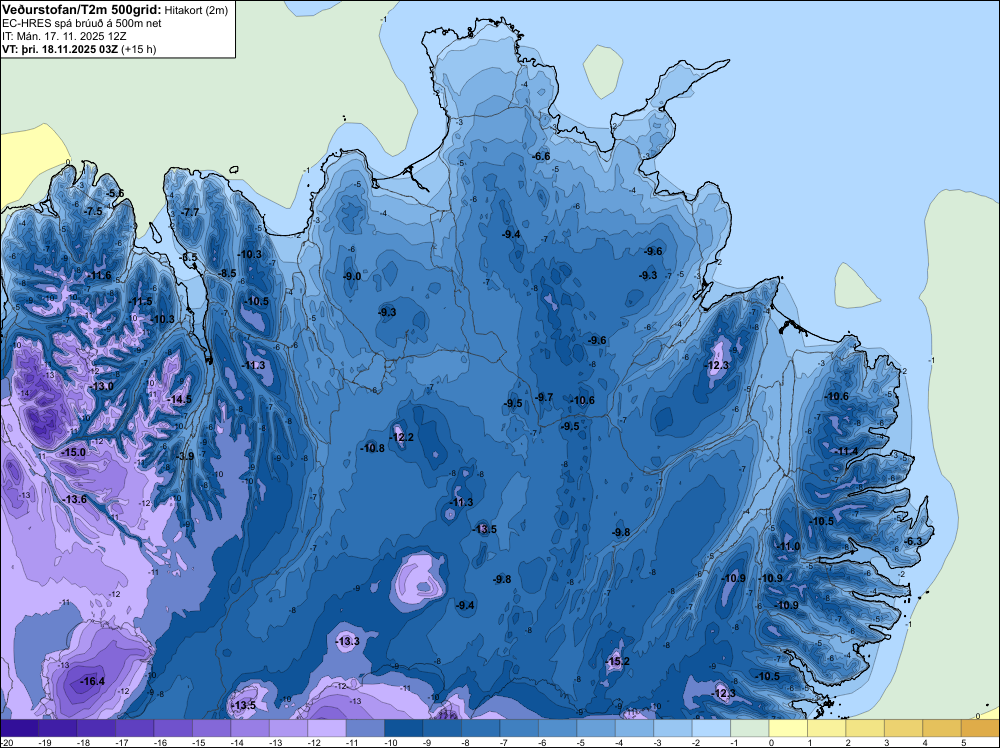Click pale yellow legend swatch between 0 and 1
The height and width of the screenshot is (748, 1000).
(788, 728)
